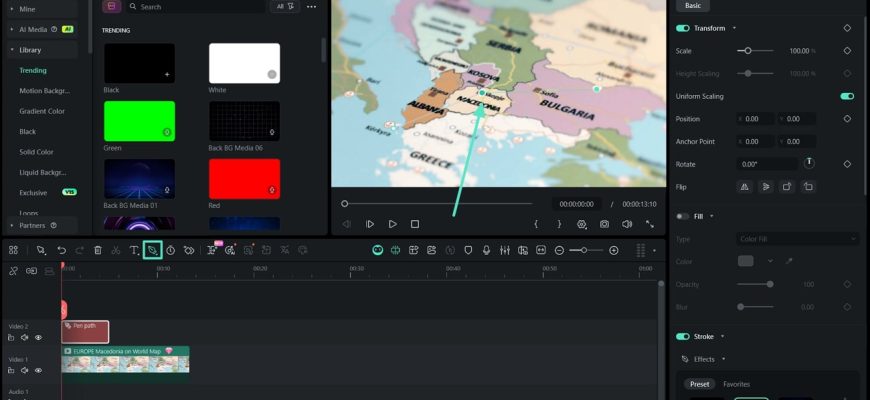This screenshot has width=870, height=400.
Task: Select the Pen tool in timeline toolbar
Action: coord(153,250)
